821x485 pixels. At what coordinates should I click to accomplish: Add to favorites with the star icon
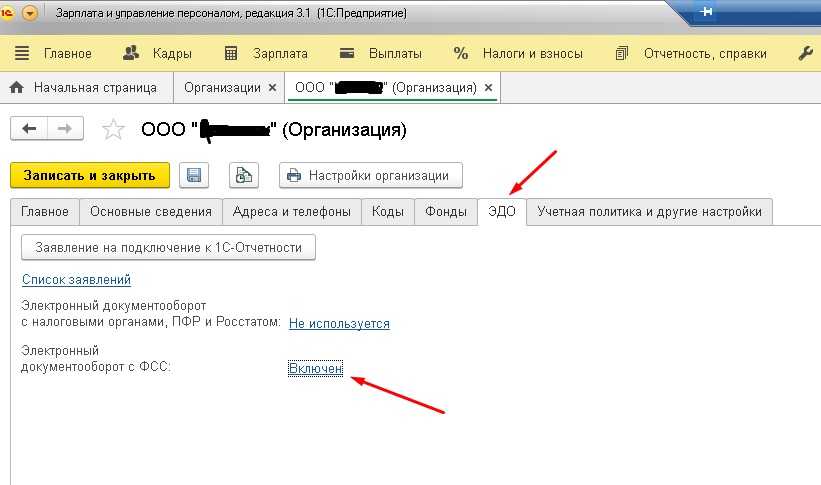point(113,129)
